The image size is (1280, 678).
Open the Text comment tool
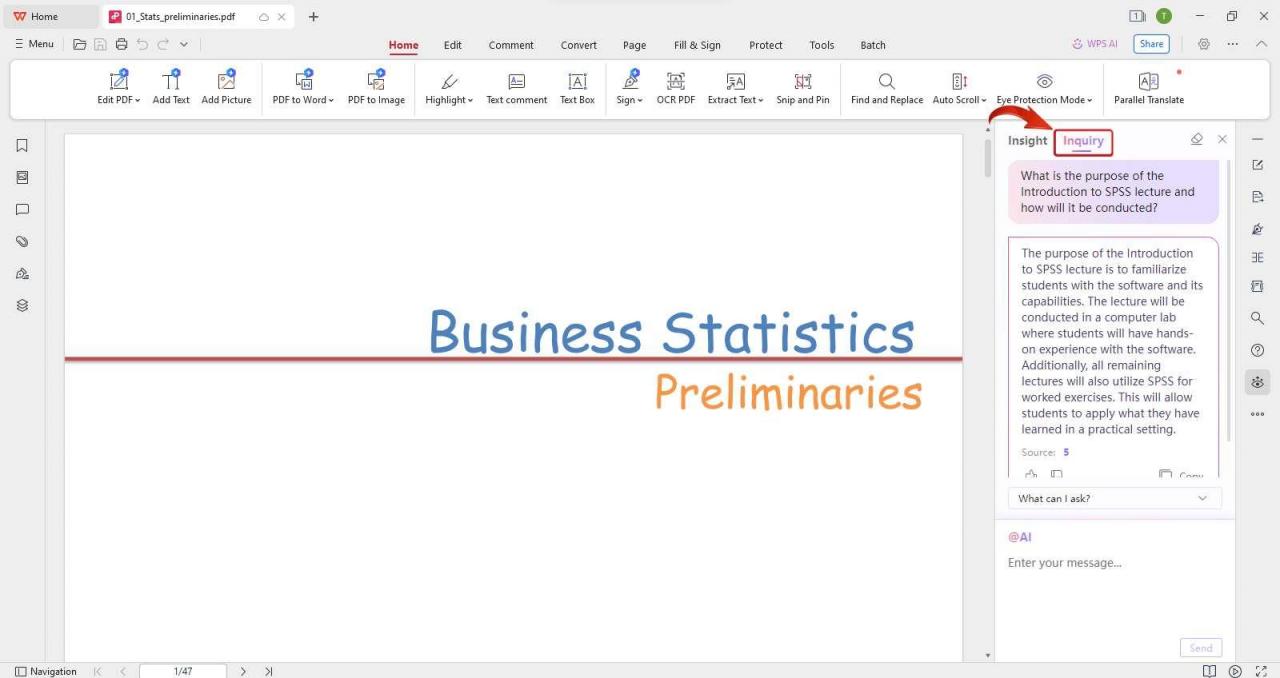pyautogui.click(x=516, y=88)
